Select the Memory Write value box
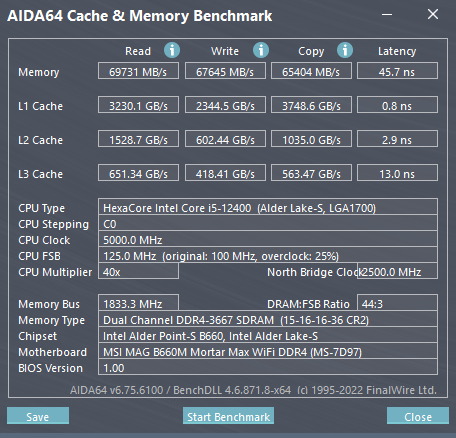This screenshot has width=456, height=438. [225, 71]
